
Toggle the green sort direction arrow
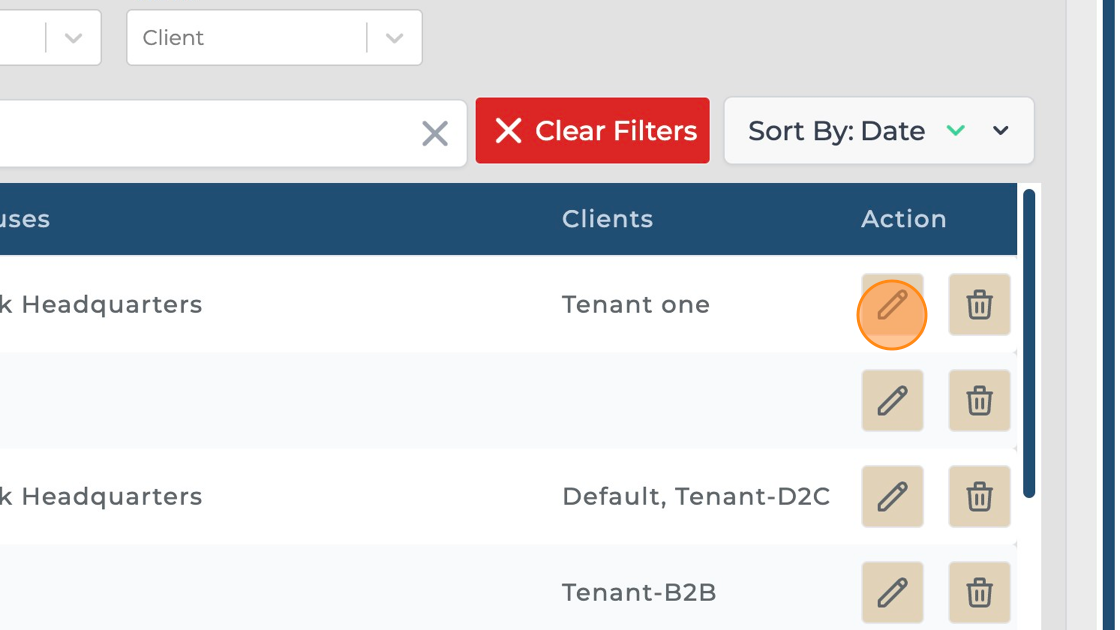(x=956, y=131)
